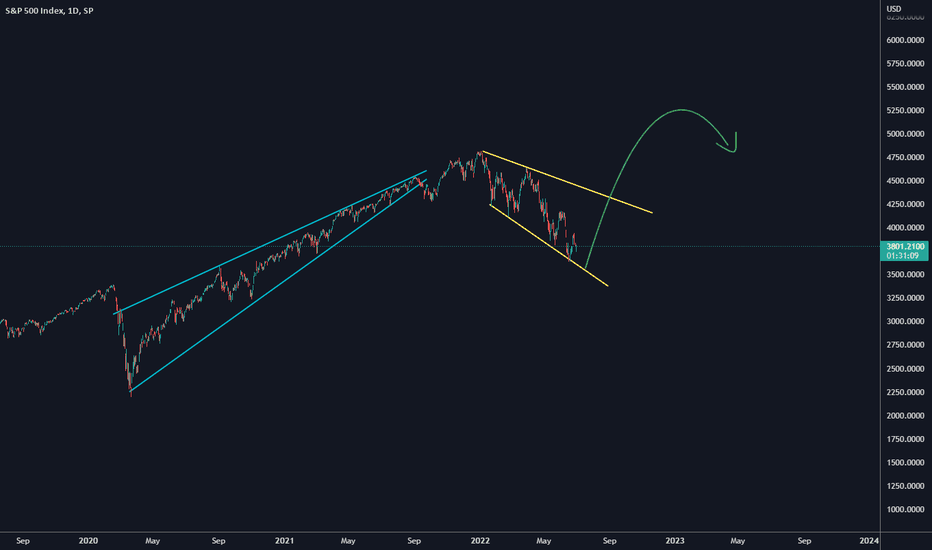
Task: Click the 2500.0000 price axis label
Action: (905, 369)
